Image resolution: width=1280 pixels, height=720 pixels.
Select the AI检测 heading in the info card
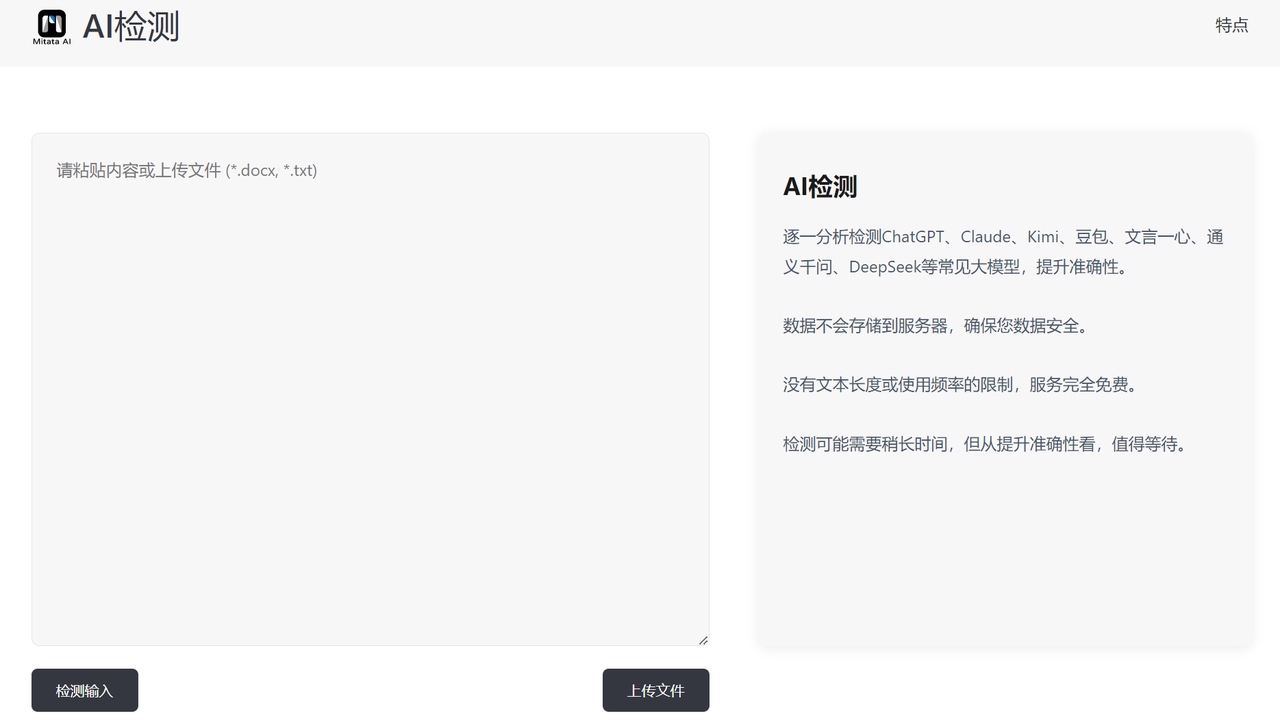(820, 187)
